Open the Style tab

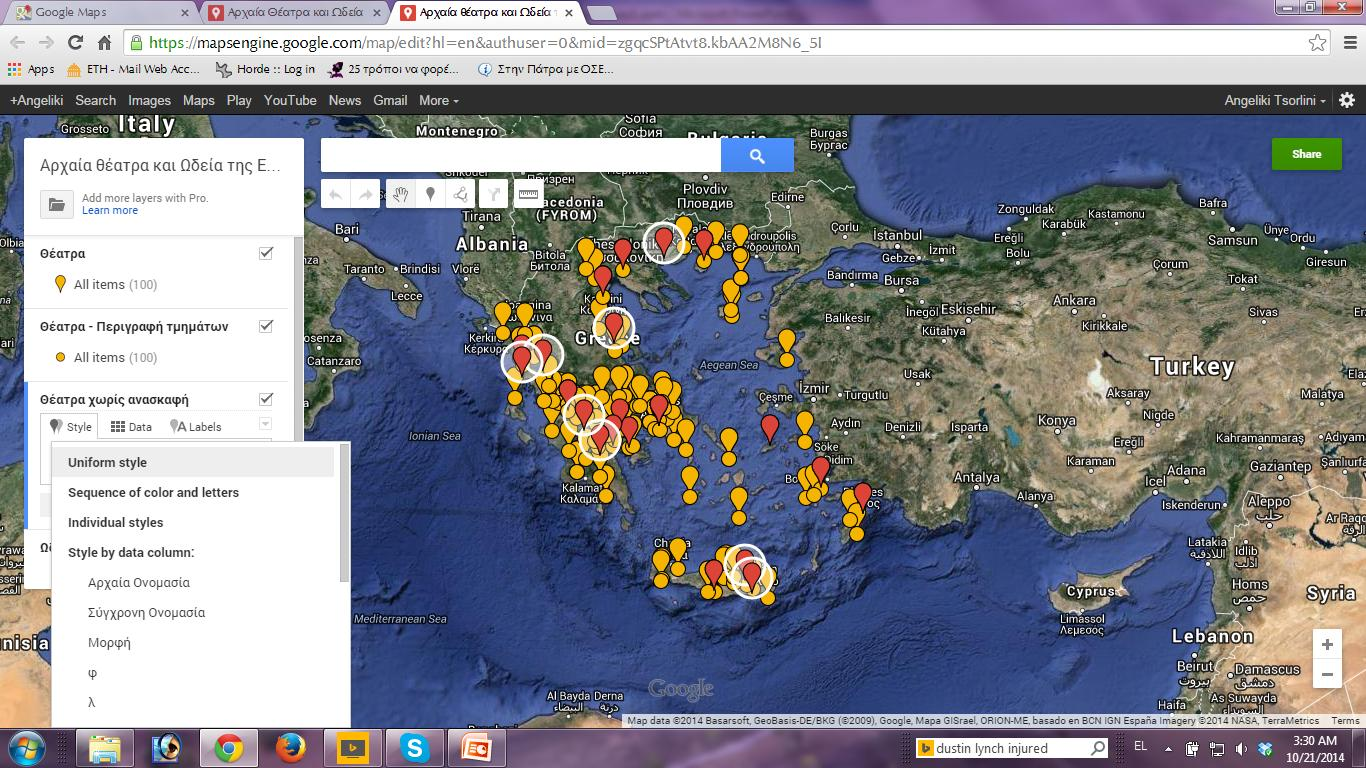(x=71, y=426)
